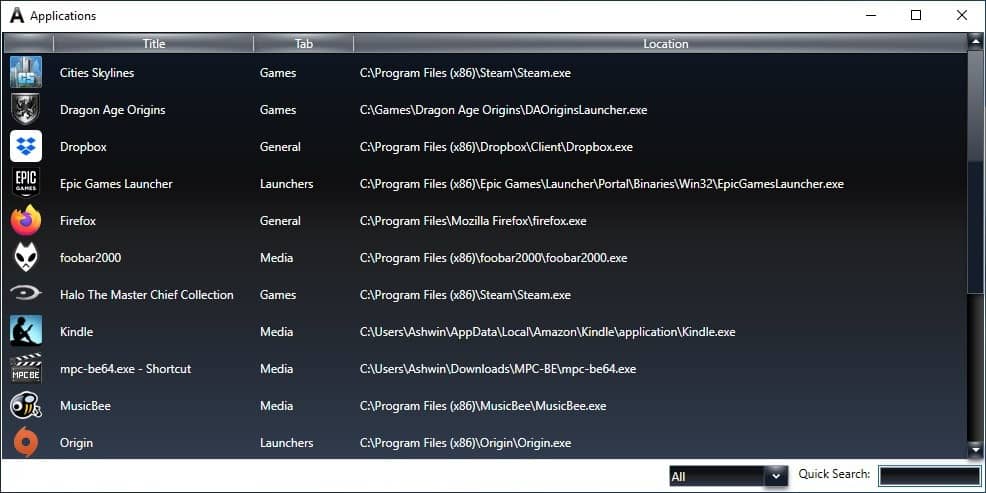986x493 pixels.
Task: Sort by the Location column header
Action: (665, 43)
